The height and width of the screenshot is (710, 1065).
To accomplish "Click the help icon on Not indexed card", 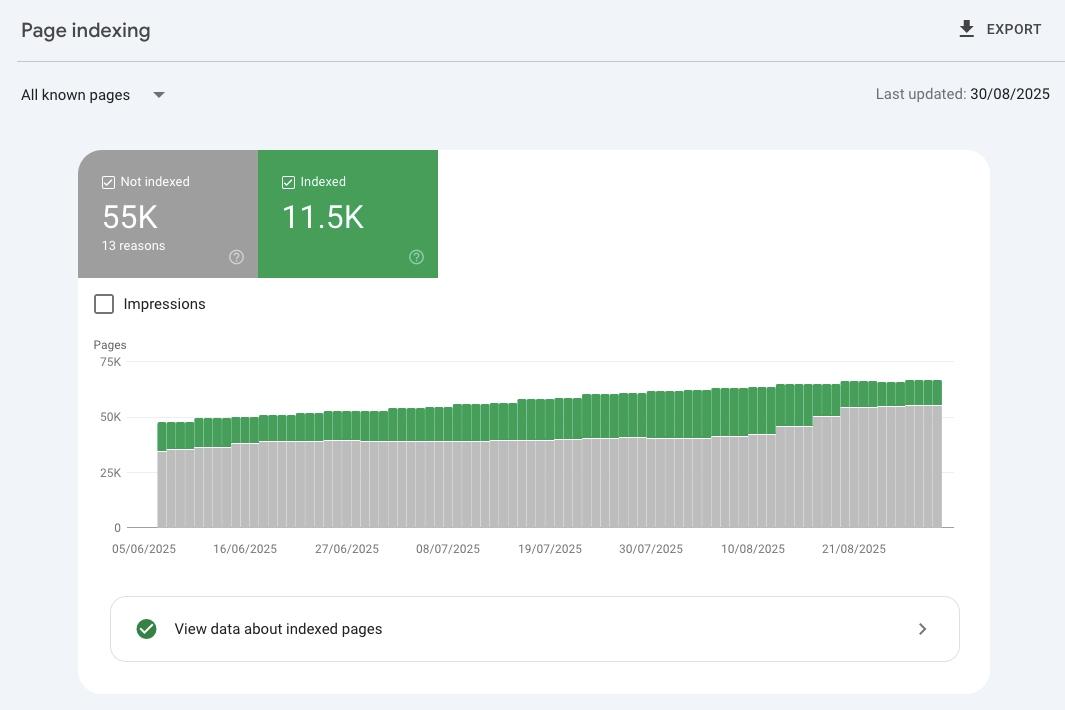I will click(x=236, y=257).
